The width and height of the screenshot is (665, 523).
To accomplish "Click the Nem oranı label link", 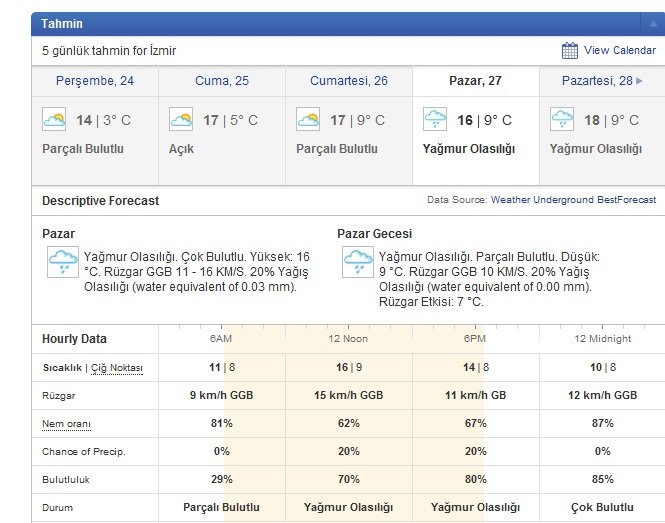I will pos(66,424).
